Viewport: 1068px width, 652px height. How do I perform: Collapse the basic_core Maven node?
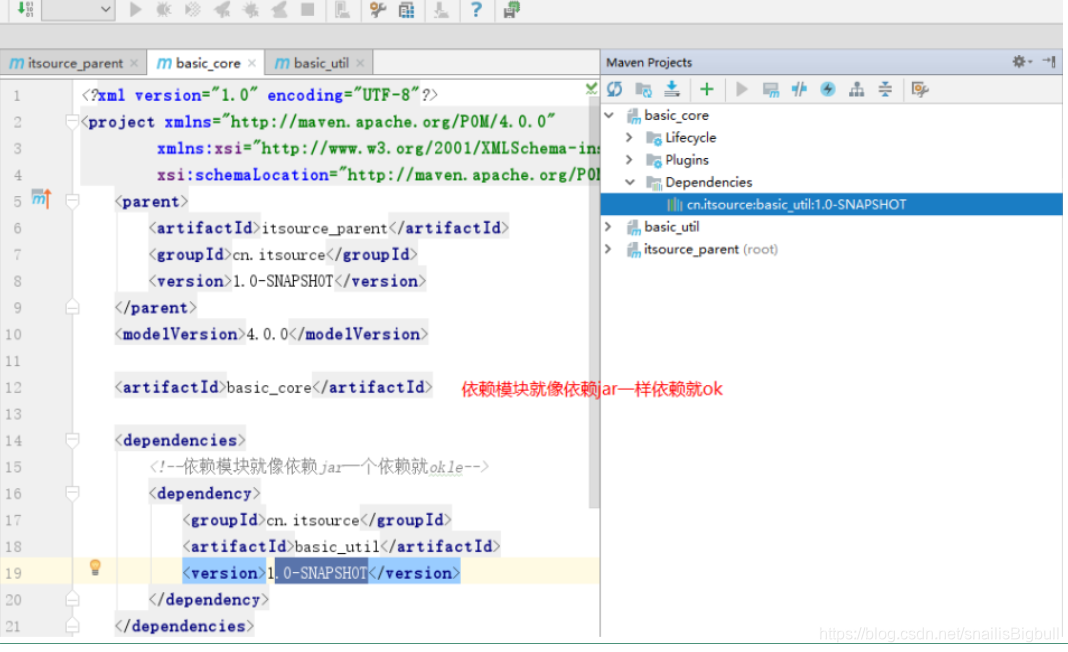tap(610, 115)
